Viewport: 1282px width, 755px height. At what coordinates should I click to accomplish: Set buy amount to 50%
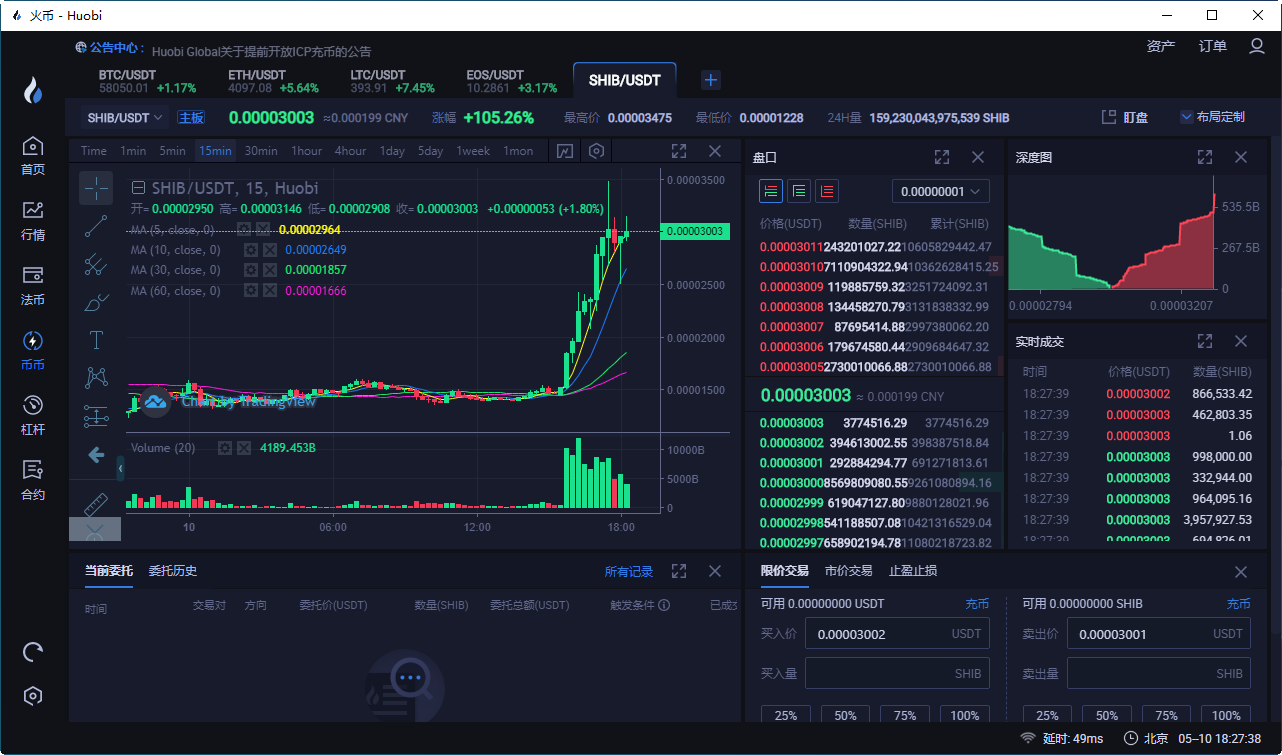(846, 716)
